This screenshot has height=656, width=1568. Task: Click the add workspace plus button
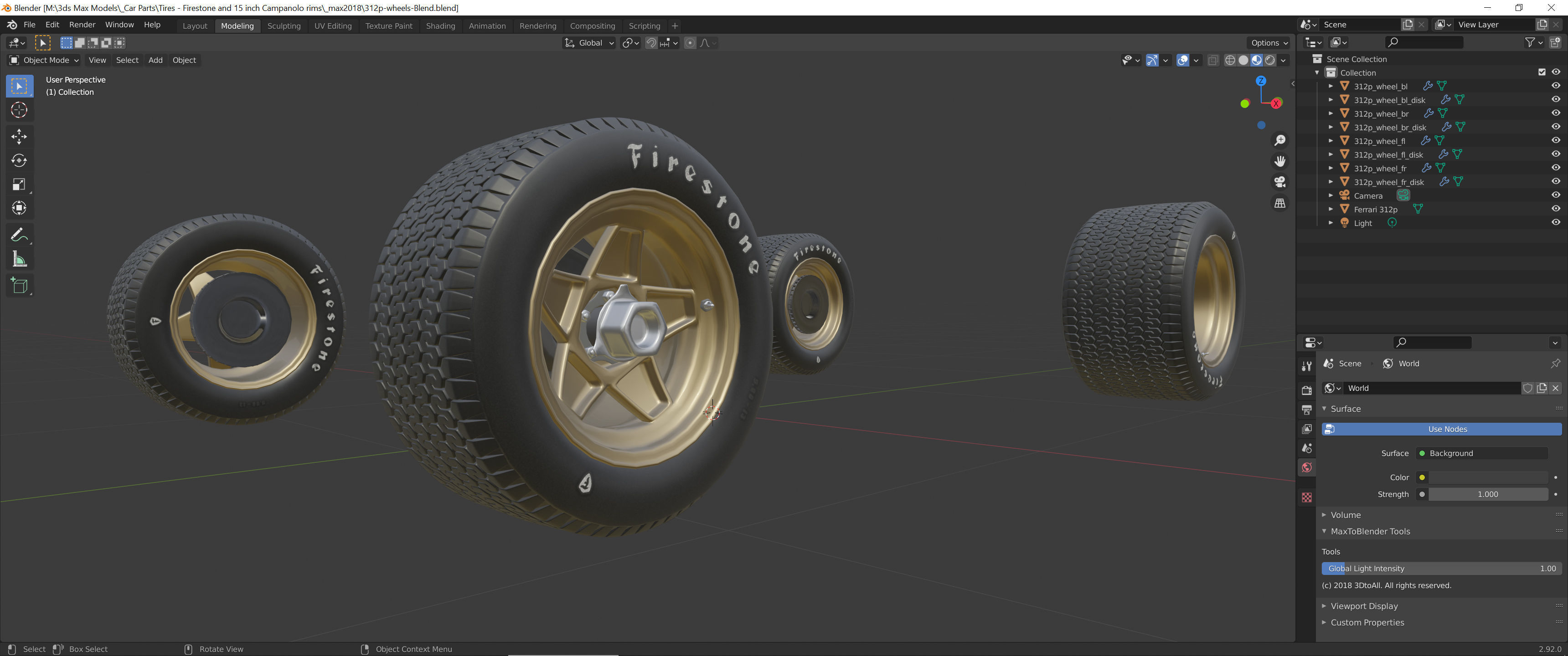675,26
